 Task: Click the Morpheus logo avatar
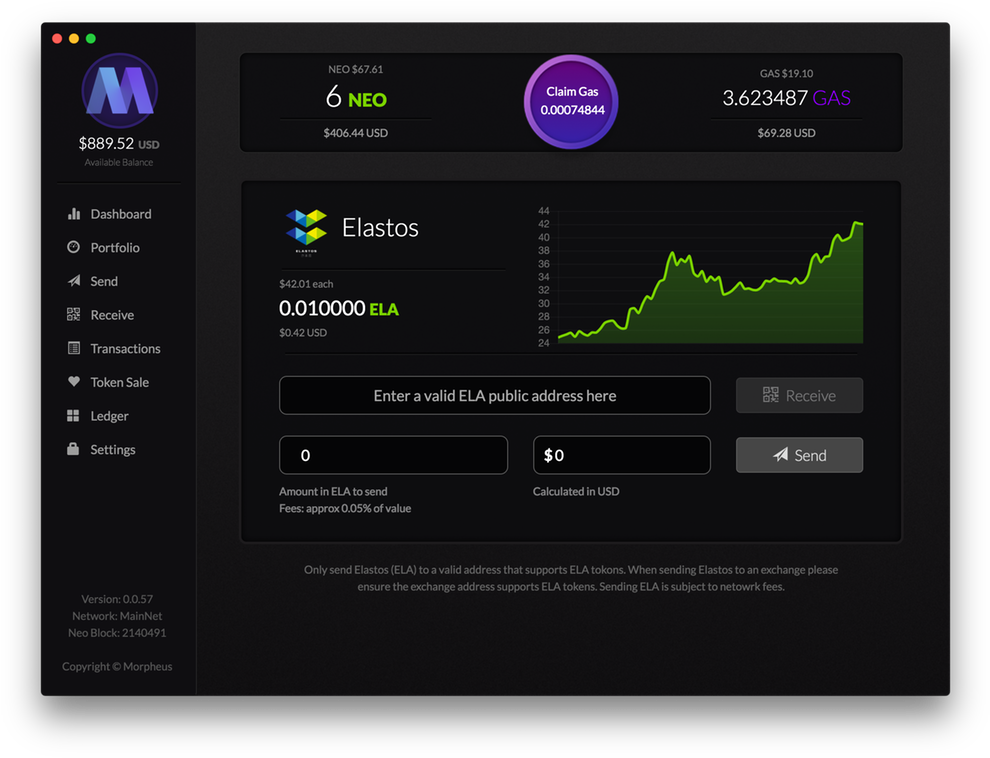[x=119, y=91]
